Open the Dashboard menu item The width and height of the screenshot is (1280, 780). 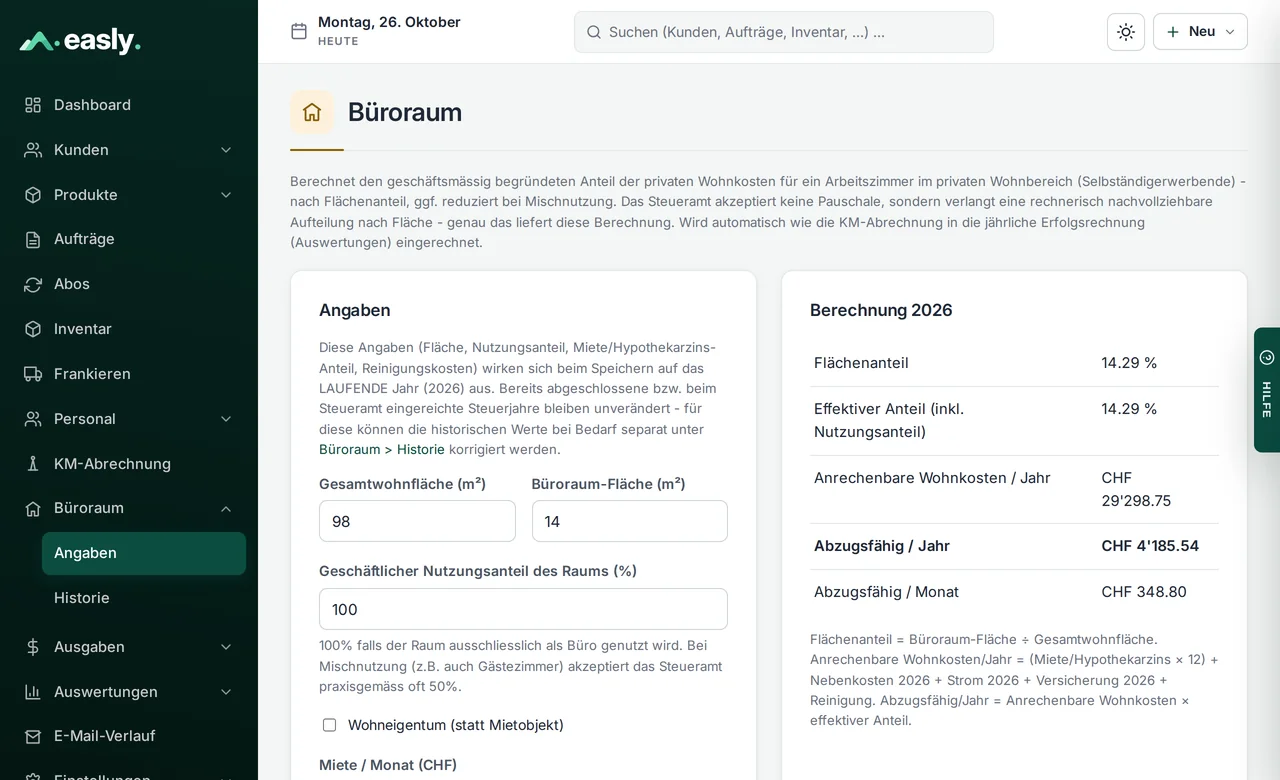129,105
